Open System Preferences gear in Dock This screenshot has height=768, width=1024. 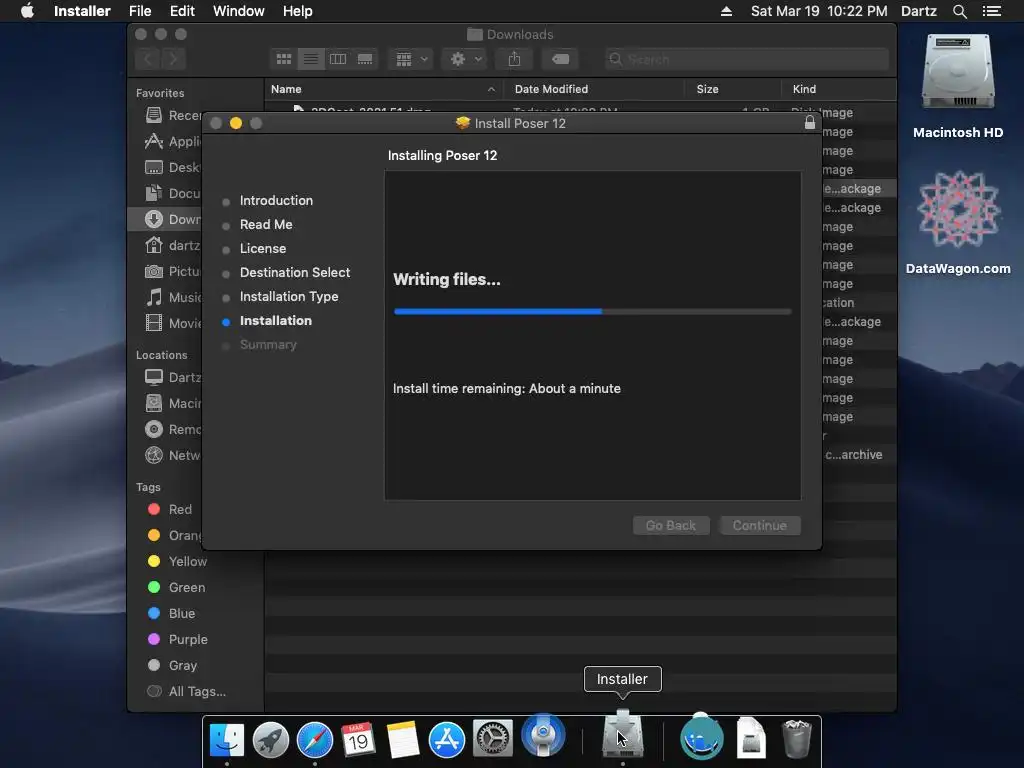492,739
